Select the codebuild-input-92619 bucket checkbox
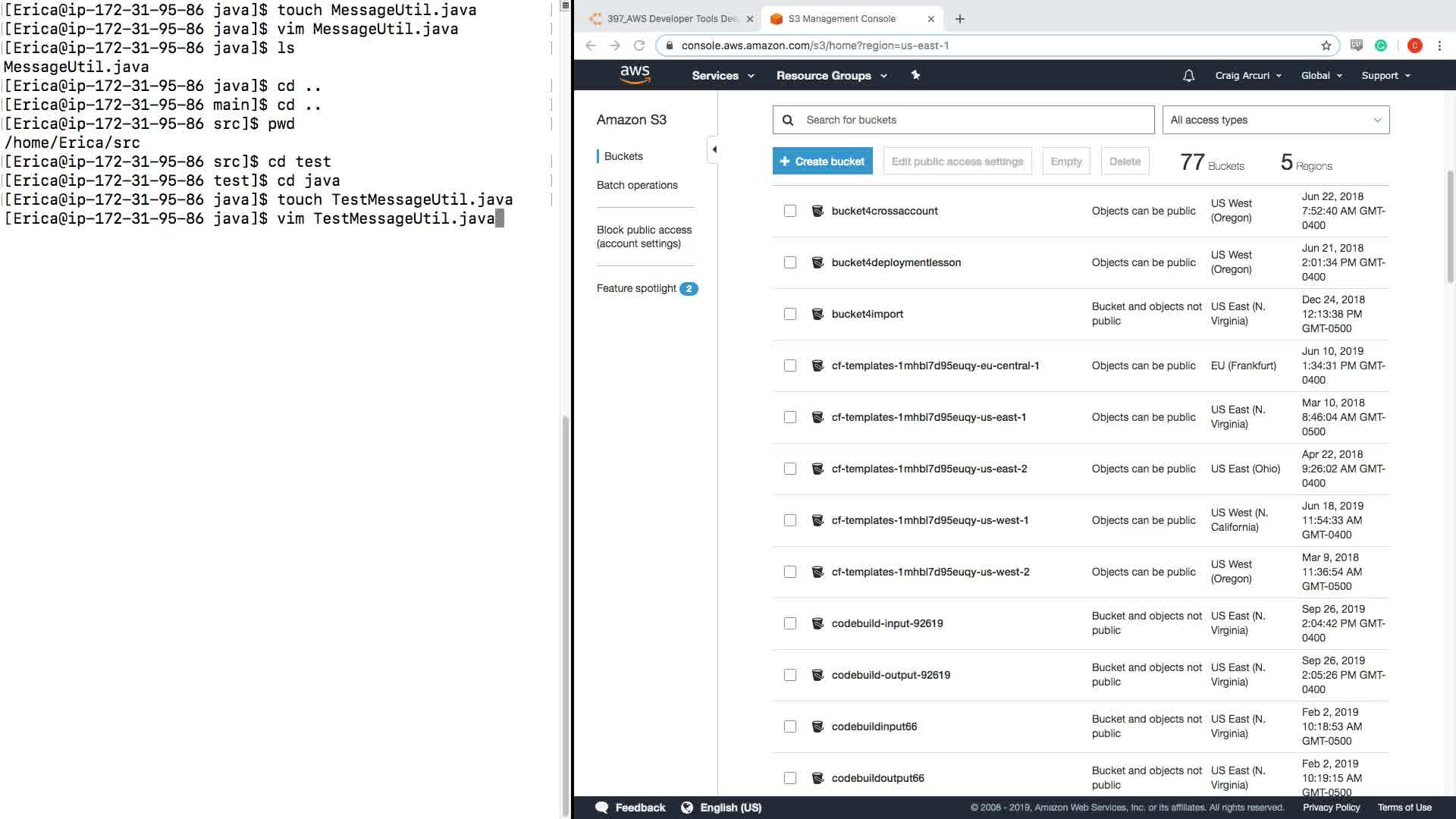Viewport: 1456px width, 819px height. click(790, 623)
